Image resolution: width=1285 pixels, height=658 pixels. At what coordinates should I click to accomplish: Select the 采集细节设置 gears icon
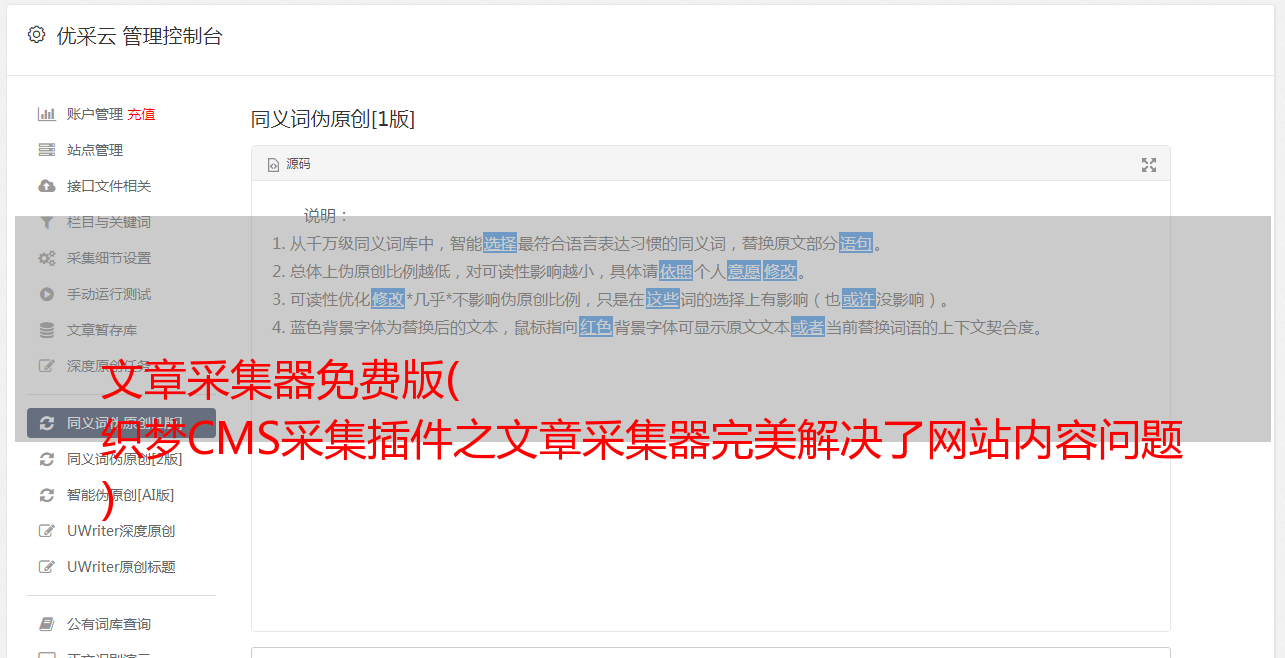tap(46, 258)
